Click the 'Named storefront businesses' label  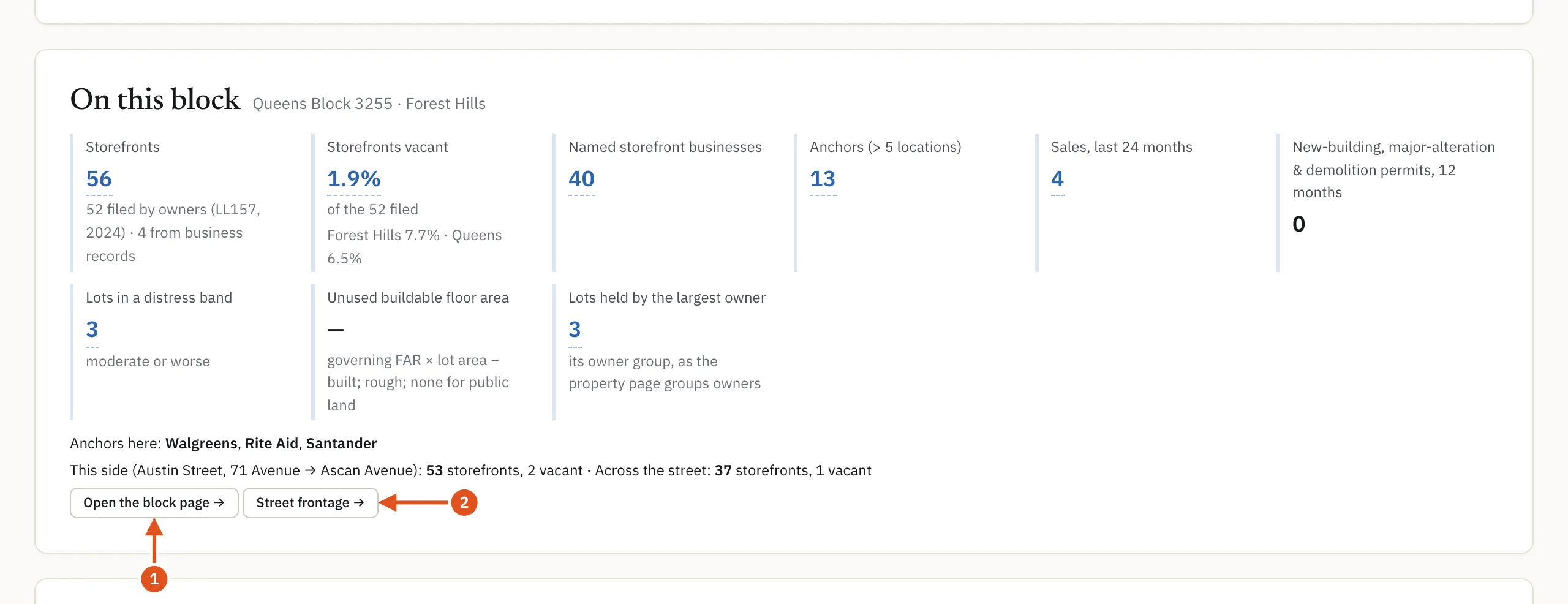pyautogui.click(x=665, y=147)
